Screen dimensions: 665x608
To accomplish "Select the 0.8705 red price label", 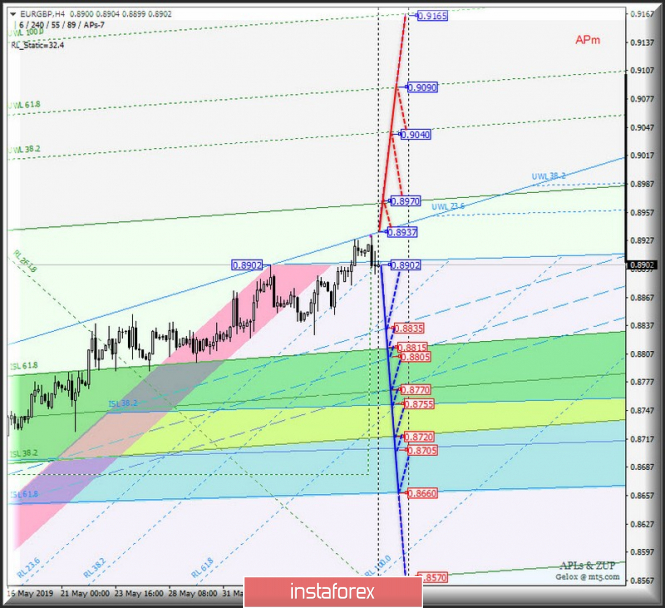I will [422, 450].
